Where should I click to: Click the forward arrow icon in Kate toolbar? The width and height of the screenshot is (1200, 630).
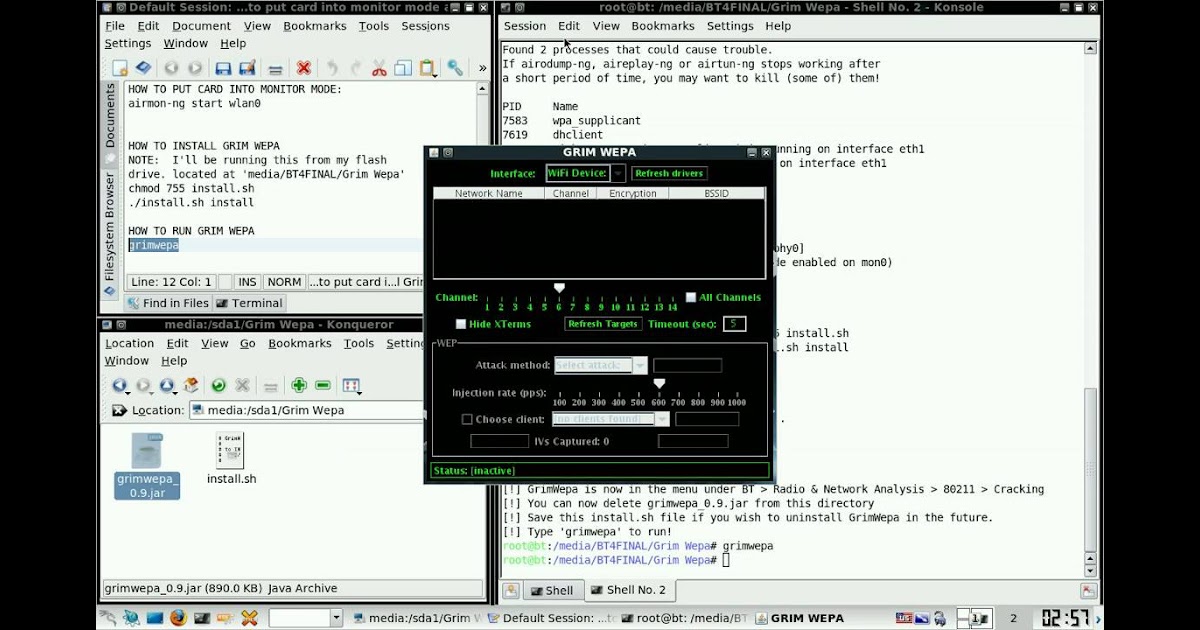195,68
